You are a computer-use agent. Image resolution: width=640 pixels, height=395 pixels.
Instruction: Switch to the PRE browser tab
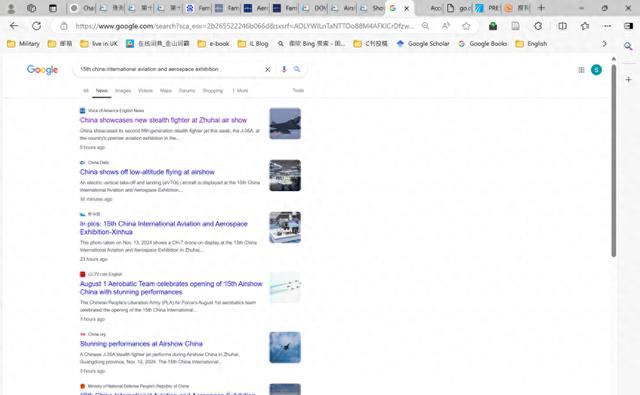487,8
